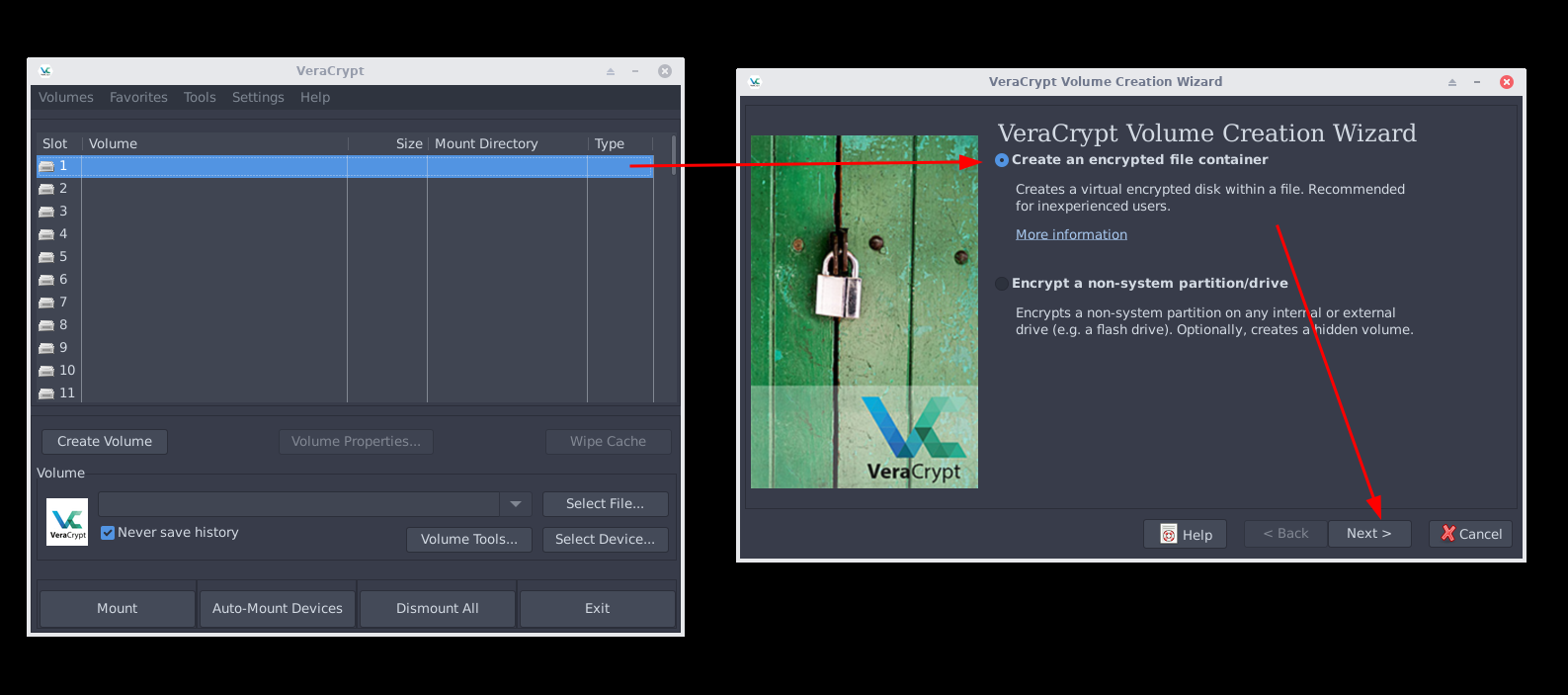Click the volume path input field
This screenshot has width=1568, height=695.
pos(298,504)
